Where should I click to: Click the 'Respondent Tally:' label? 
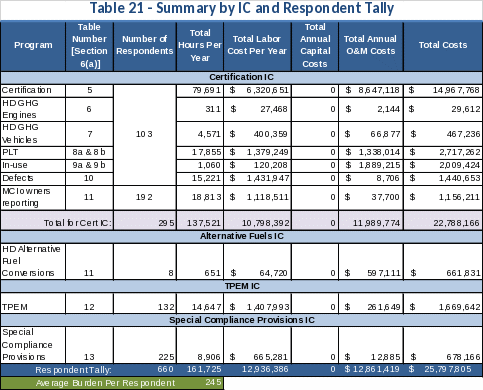pyautogui.click(x=73, y=370)
